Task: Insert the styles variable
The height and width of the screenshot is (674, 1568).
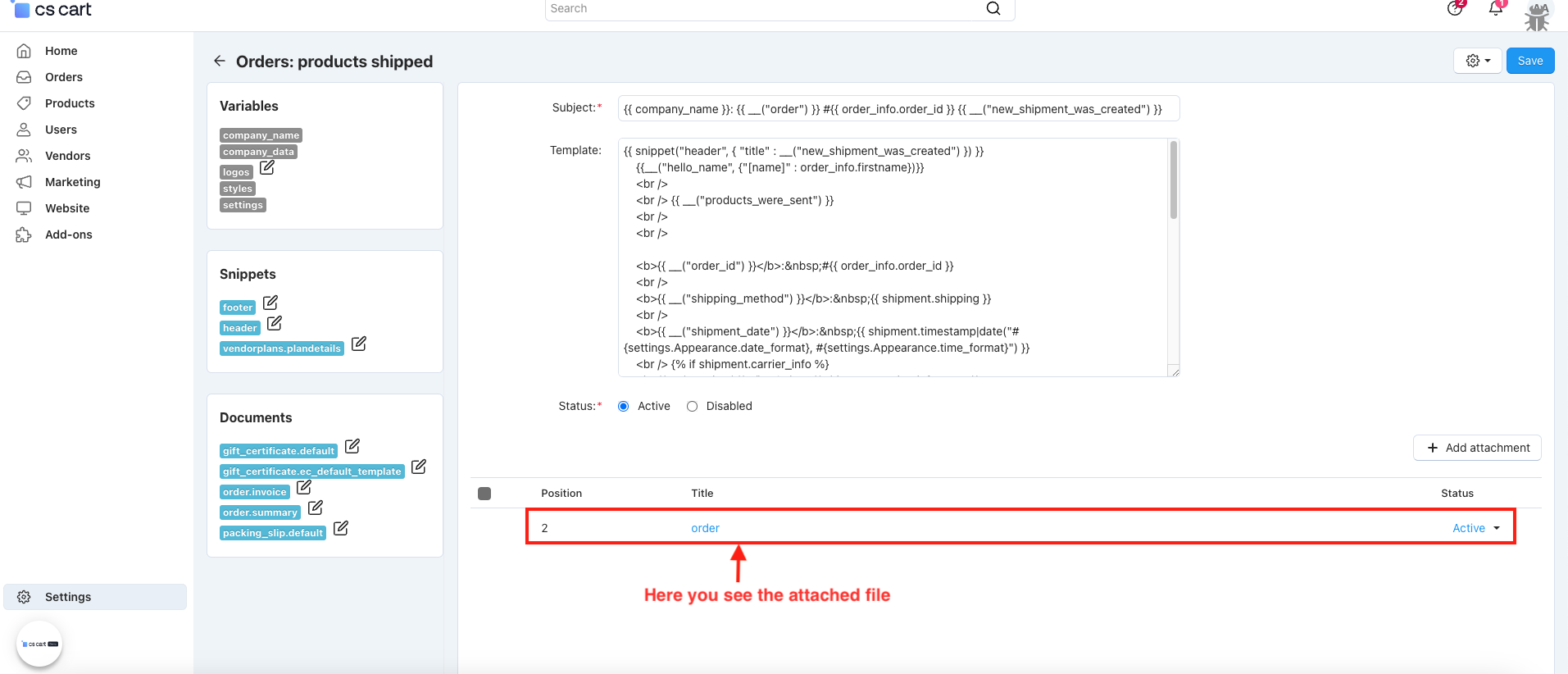Action: [238, 189]
